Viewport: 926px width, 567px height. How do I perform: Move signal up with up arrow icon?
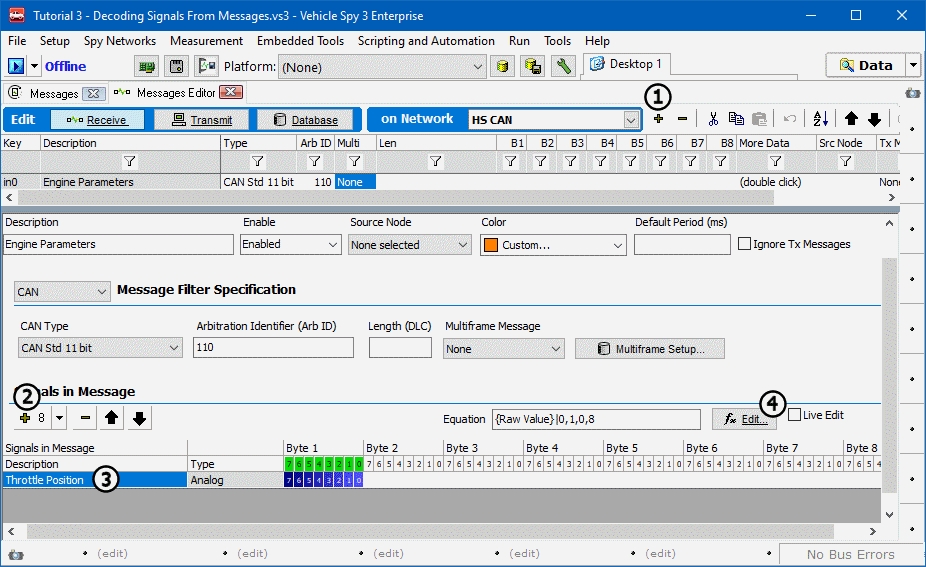point(113,419)
